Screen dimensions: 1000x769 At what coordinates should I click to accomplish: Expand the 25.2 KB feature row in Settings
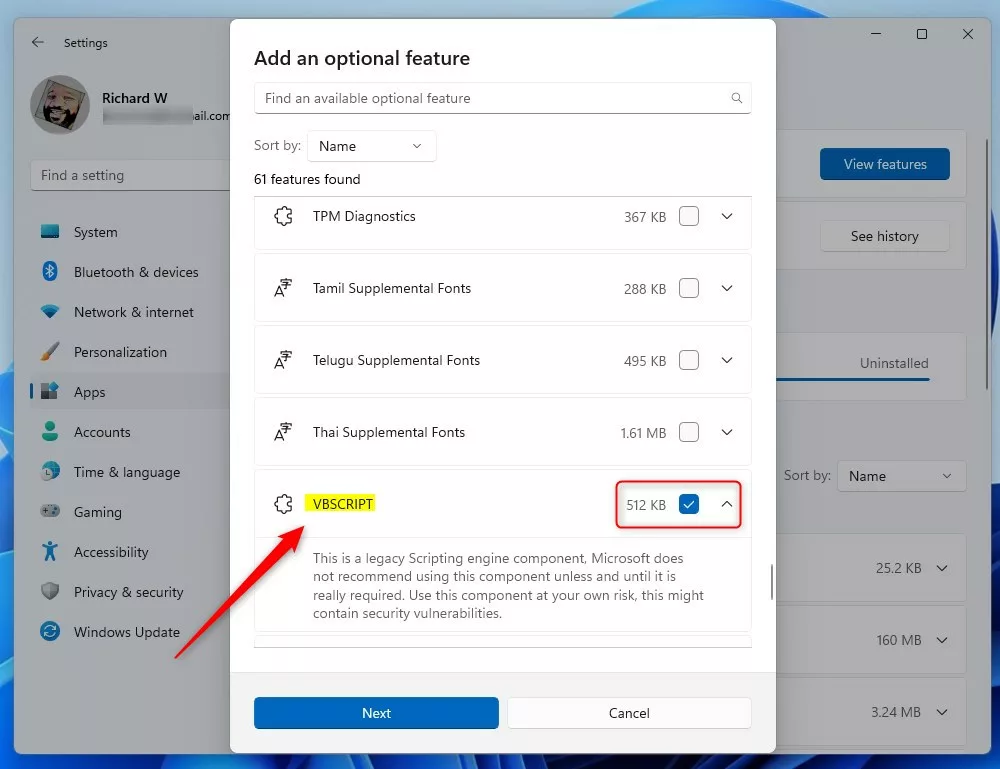[942, 568]
